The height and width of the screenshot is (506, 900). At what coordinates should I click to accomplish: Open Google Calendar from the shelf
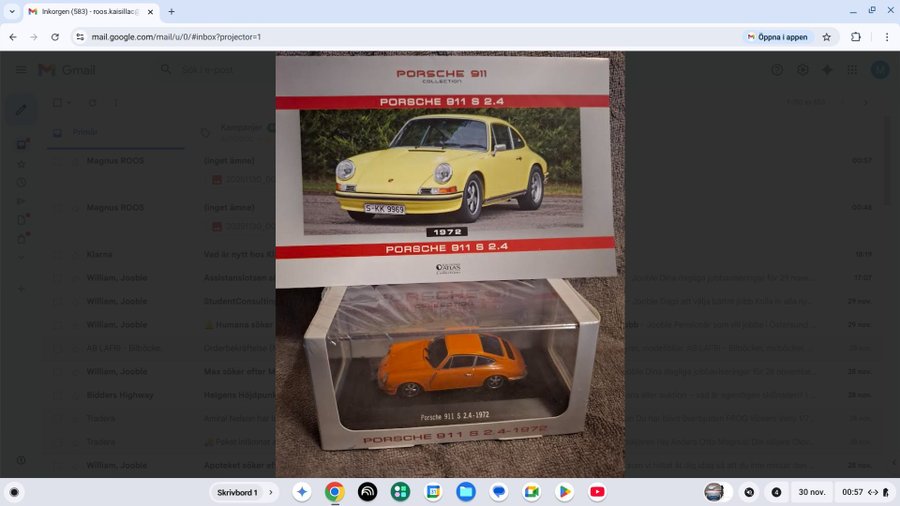[433, 492]
